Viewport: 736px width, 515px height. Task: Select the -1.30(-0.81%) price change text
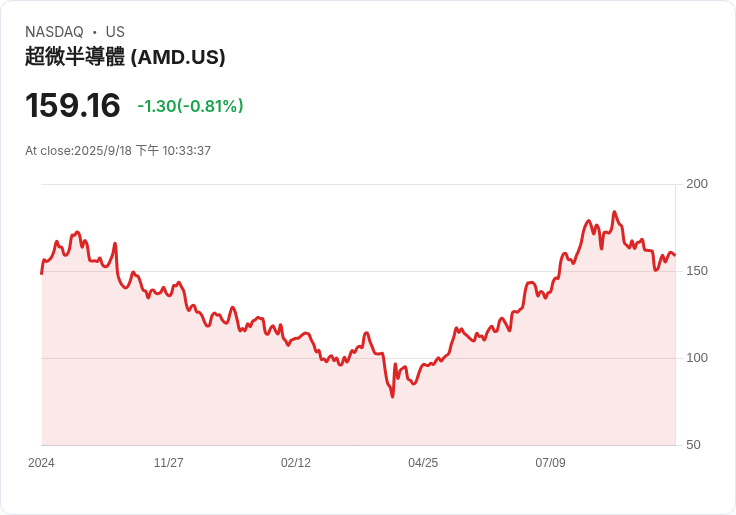(190, 106)
